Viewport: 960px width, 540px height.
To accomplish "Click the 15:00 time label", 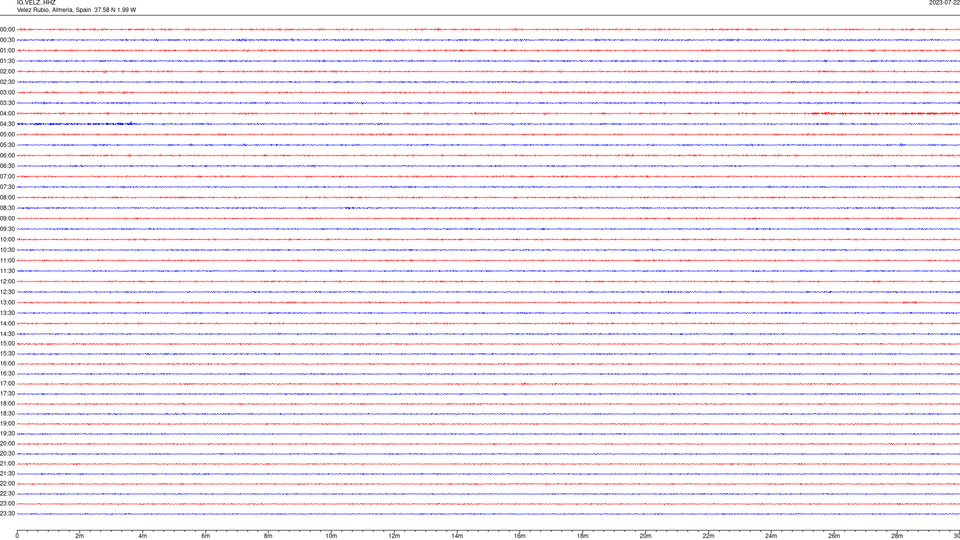I will coord(7,343).
